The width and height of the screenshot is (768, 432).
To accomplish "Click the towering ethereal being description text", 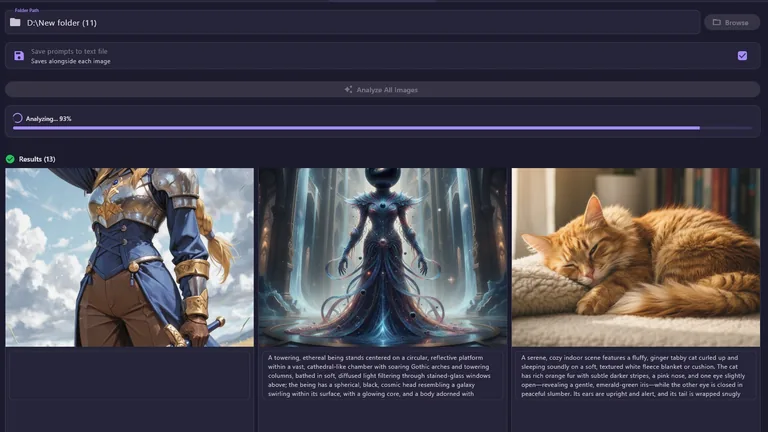I will (380, 376).
